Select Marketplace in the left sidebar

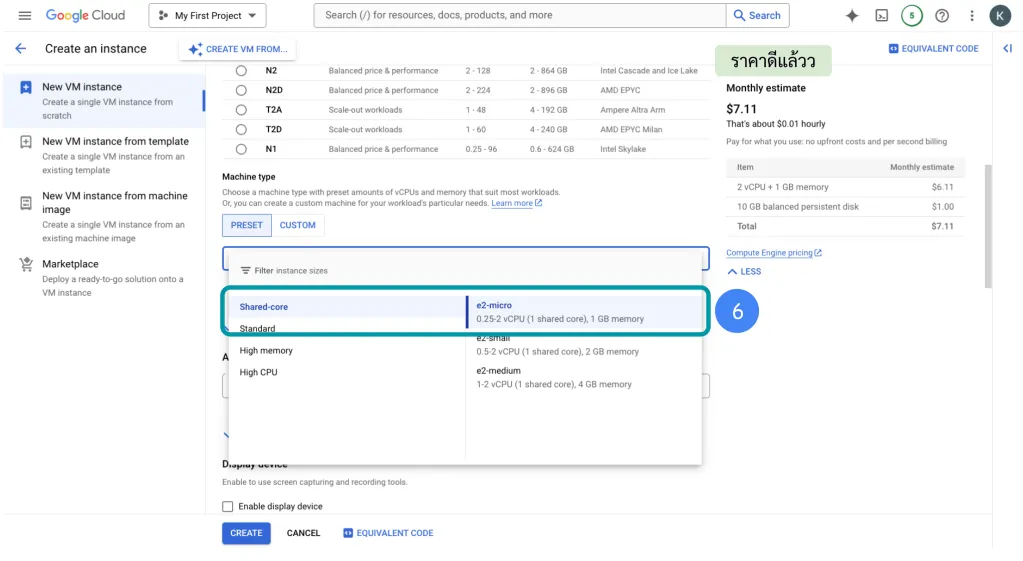[70, 264]
